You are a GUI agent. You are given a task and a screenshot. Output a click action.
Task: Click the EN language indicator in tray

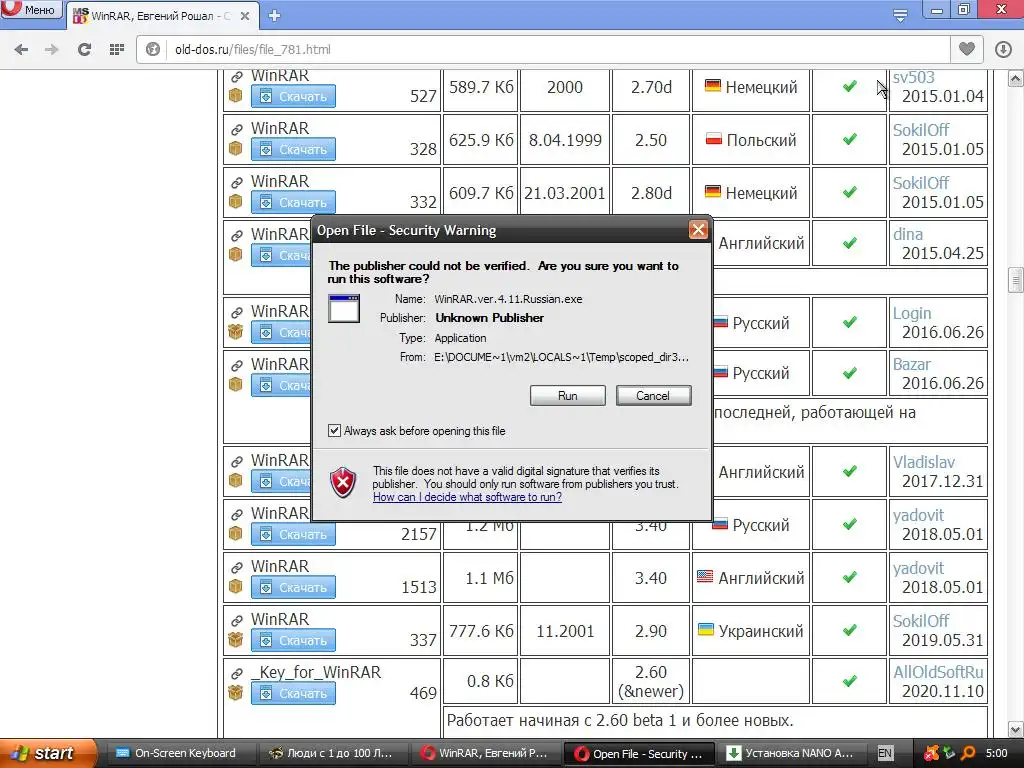pos(884,753)
